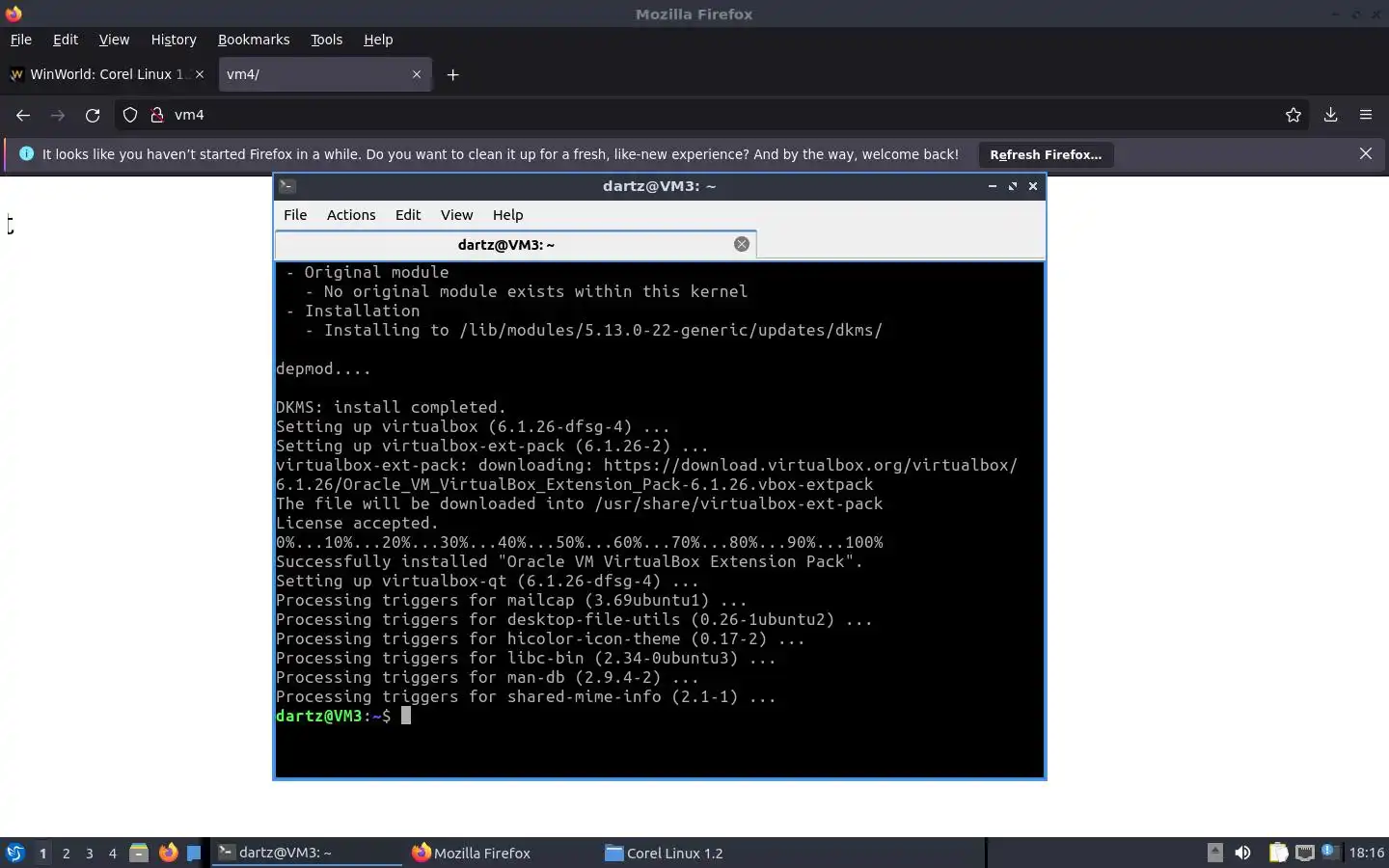Open Firefox Help menu

click(x=378, y=40)
